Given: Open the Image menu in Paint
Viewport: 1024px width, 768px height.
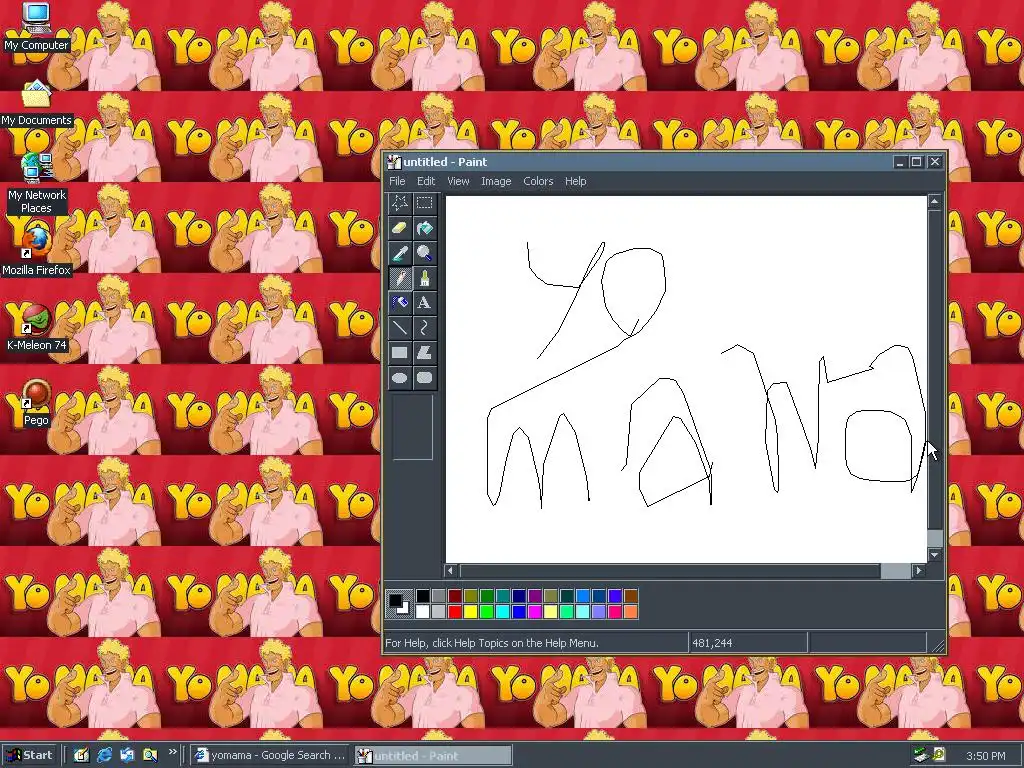Looking at the screenshot, I should [x=496, y=181].
